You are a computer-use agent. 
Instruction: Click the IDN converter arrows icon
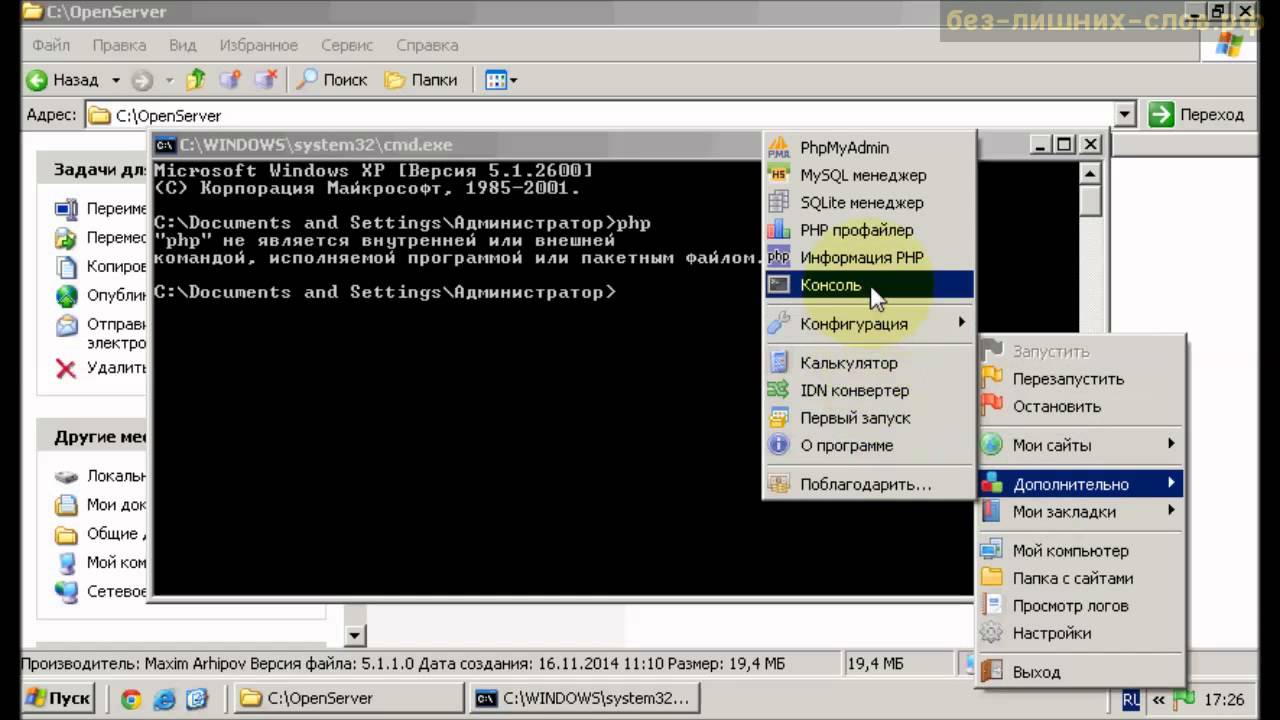[x=779, y=390]
